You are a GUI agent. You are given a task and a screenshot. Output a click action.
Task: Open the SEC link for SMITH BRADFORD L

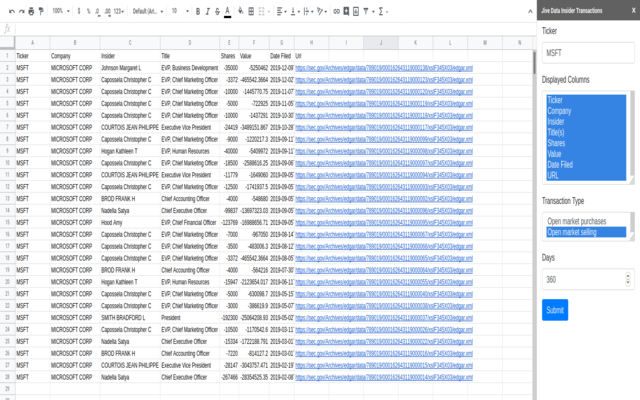(x=384, y=318)
